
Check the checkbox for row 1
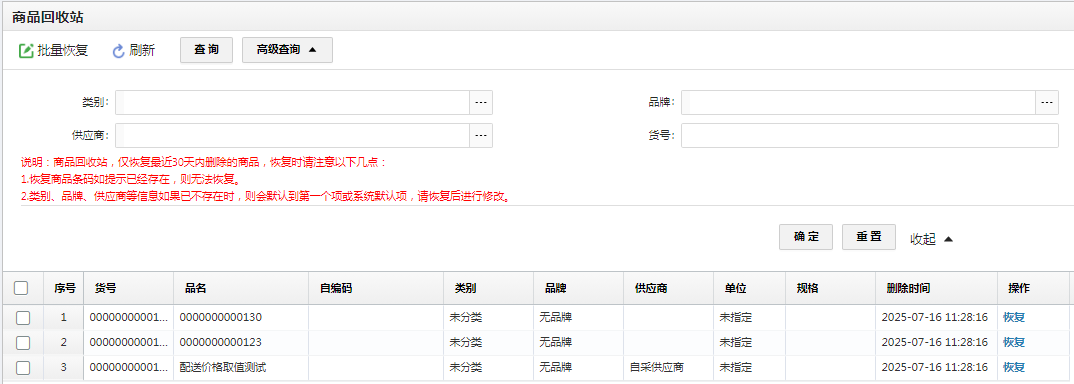pyautogui.click(x=23, y=318)
